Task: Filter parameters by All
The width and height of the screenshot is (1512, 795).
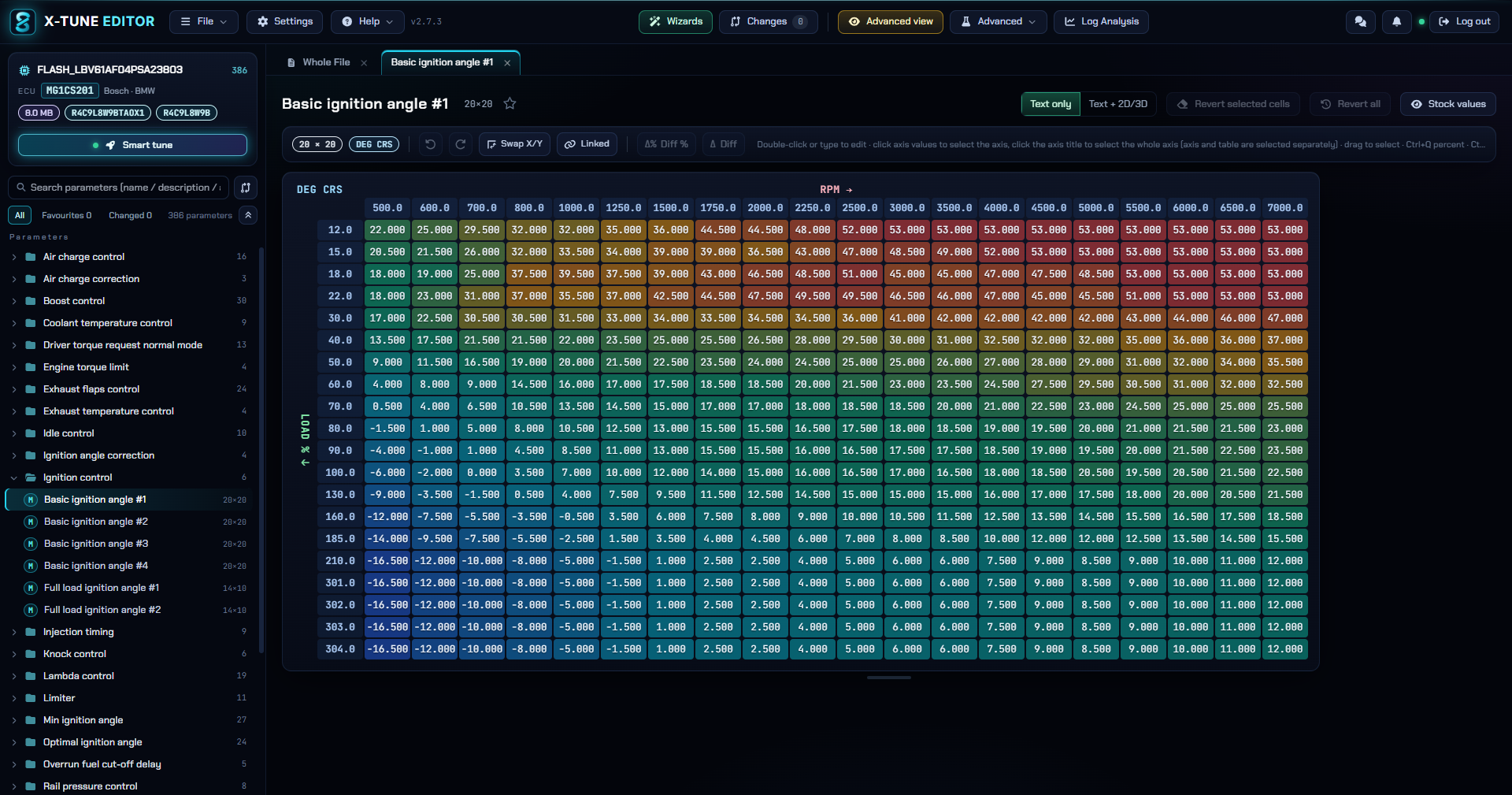Action: point(20,215)
